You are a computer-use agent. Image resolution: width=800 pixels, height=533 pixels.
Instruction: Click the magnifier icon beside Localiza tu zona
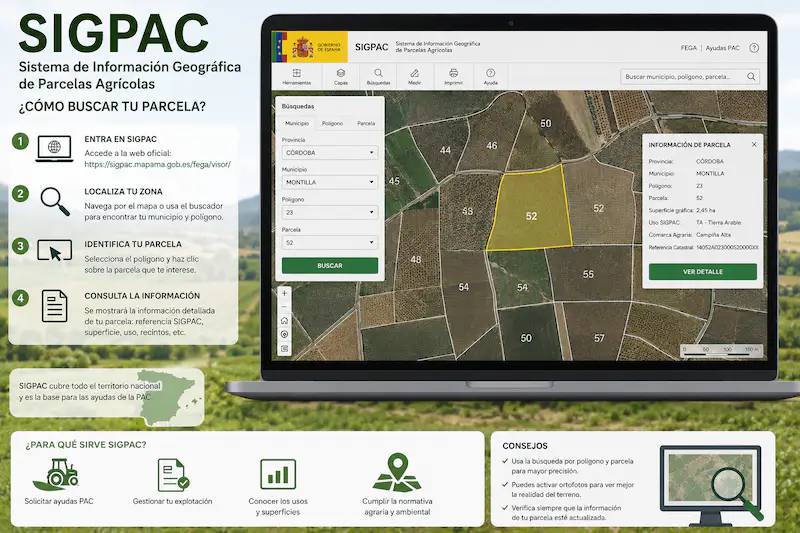(x=55, y=201)
